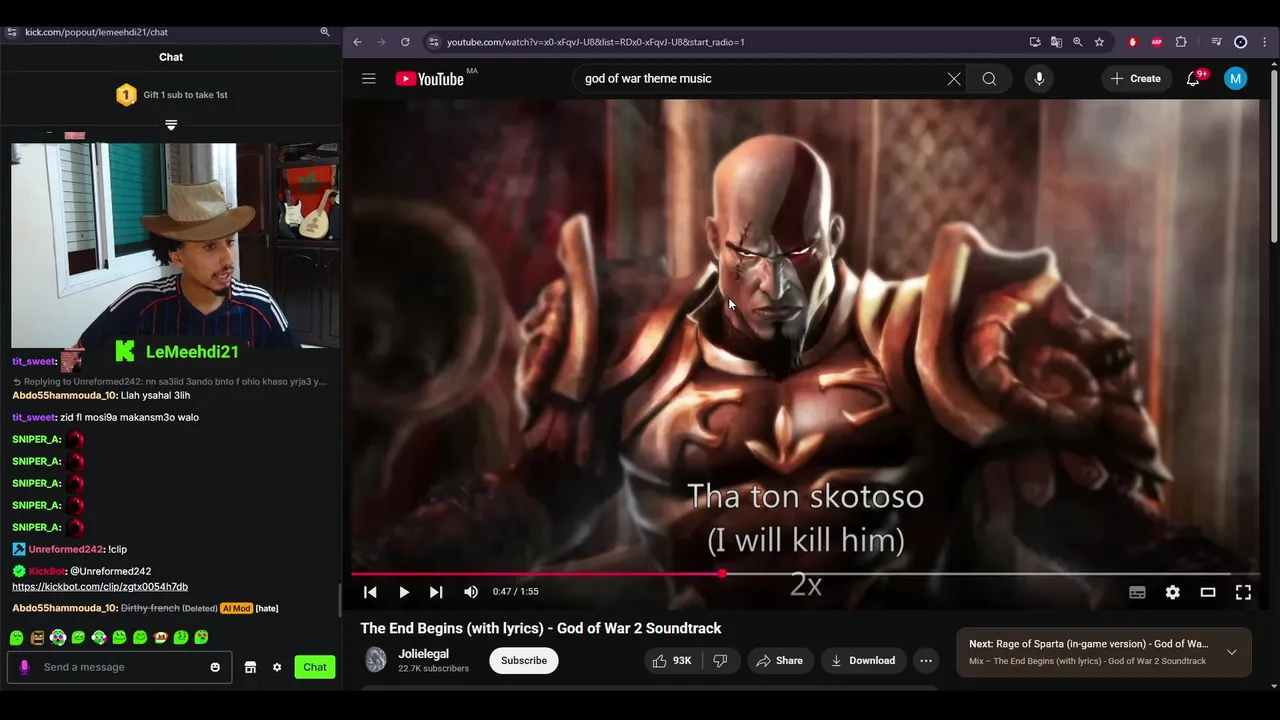
Task: Bookmark this page with star
Action: [x=1099, y=42]
